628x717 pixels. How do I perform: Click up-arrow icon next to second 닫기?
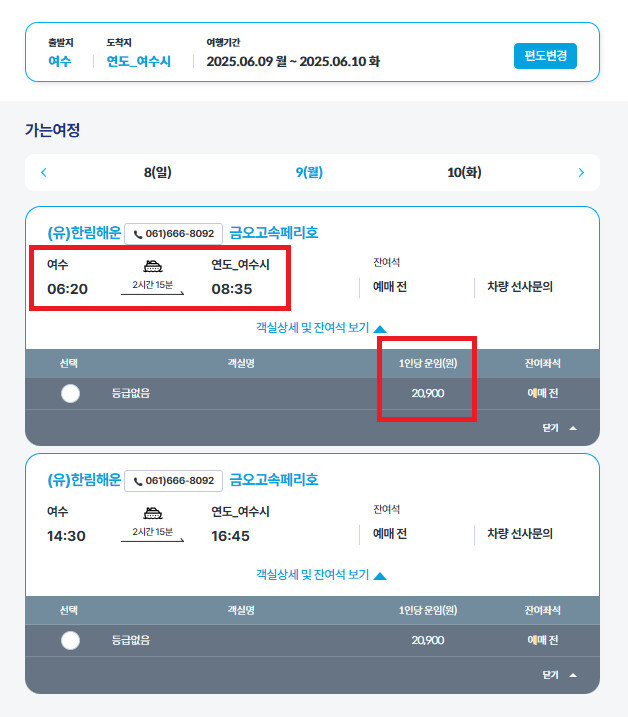[x=573, y=675]
